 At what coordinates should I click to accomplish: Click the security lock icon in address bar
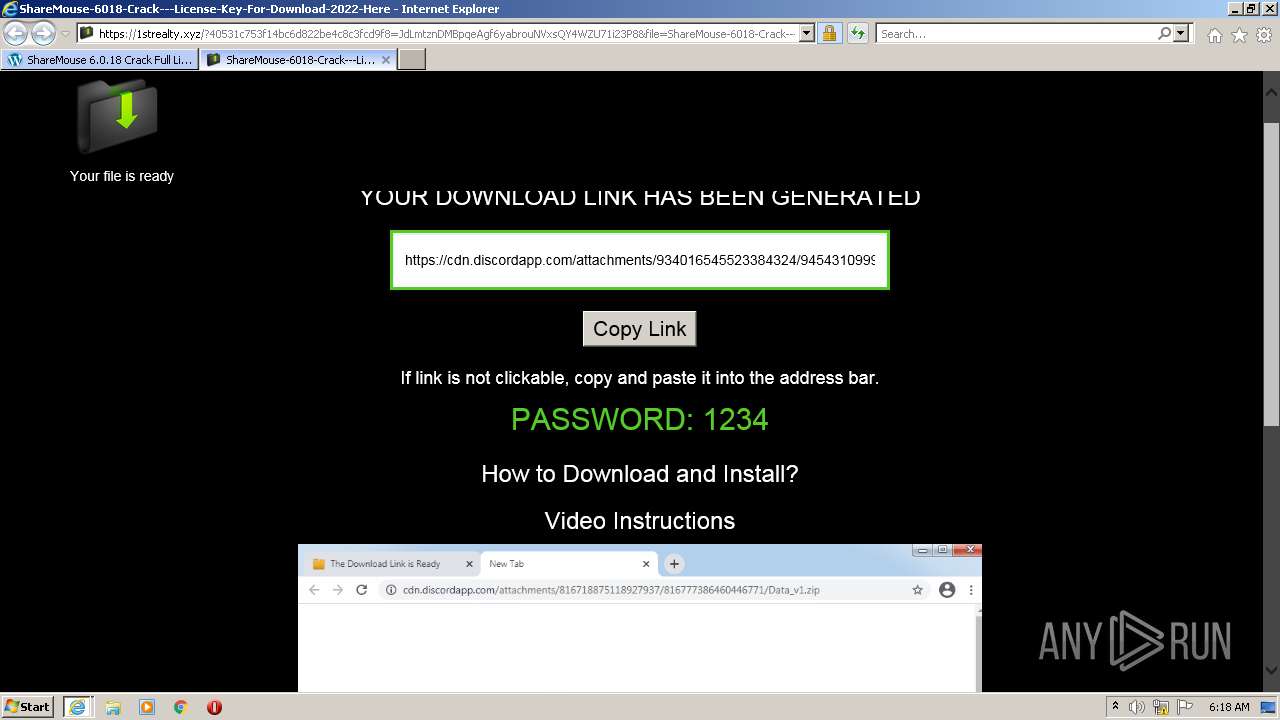pos(829,33)
